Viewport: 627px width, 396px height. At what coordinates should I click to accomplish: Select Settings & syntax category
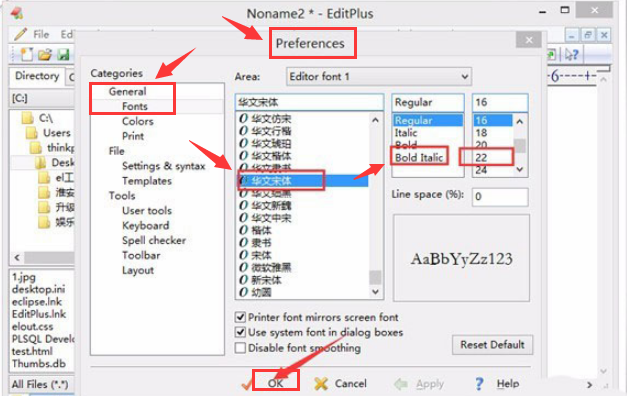click(164, 166)
